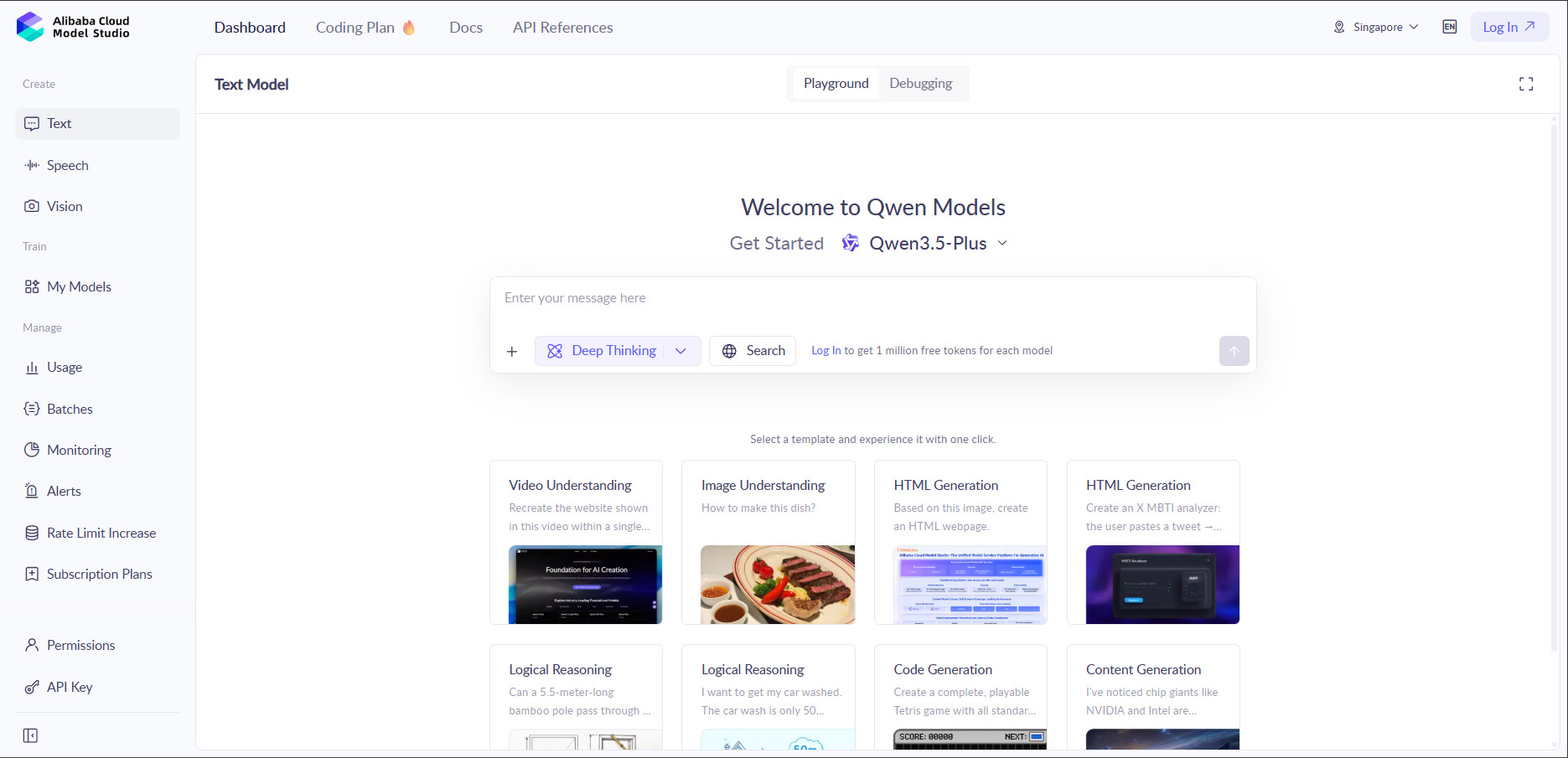This screenshot has width=1568, height=758.
Task: Click the Search globe icon
Action: click(x=729, y=351)
